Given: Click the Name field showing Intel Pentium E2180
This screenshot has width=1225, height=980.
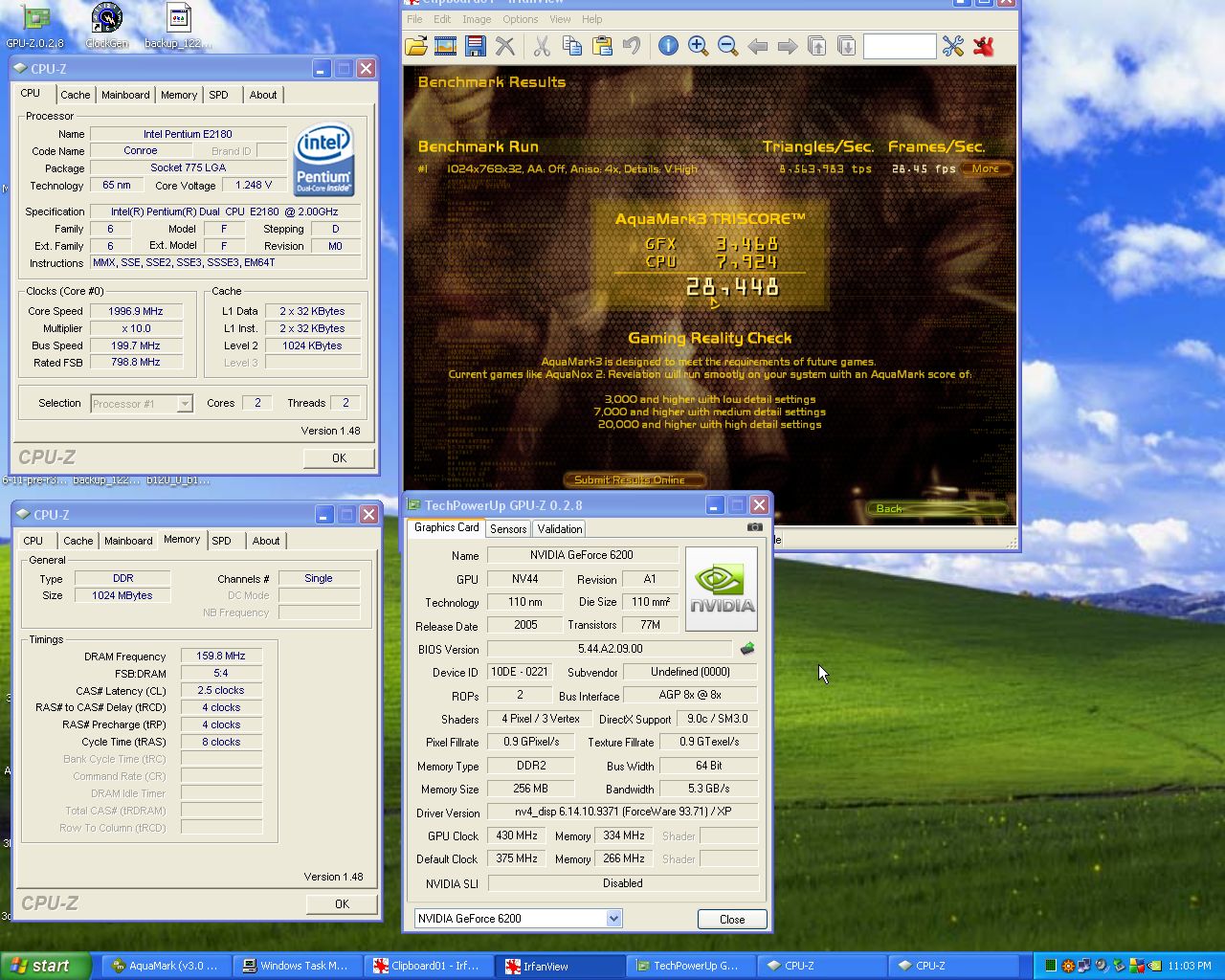Looking at the screenshot, I should click(188, 134).
